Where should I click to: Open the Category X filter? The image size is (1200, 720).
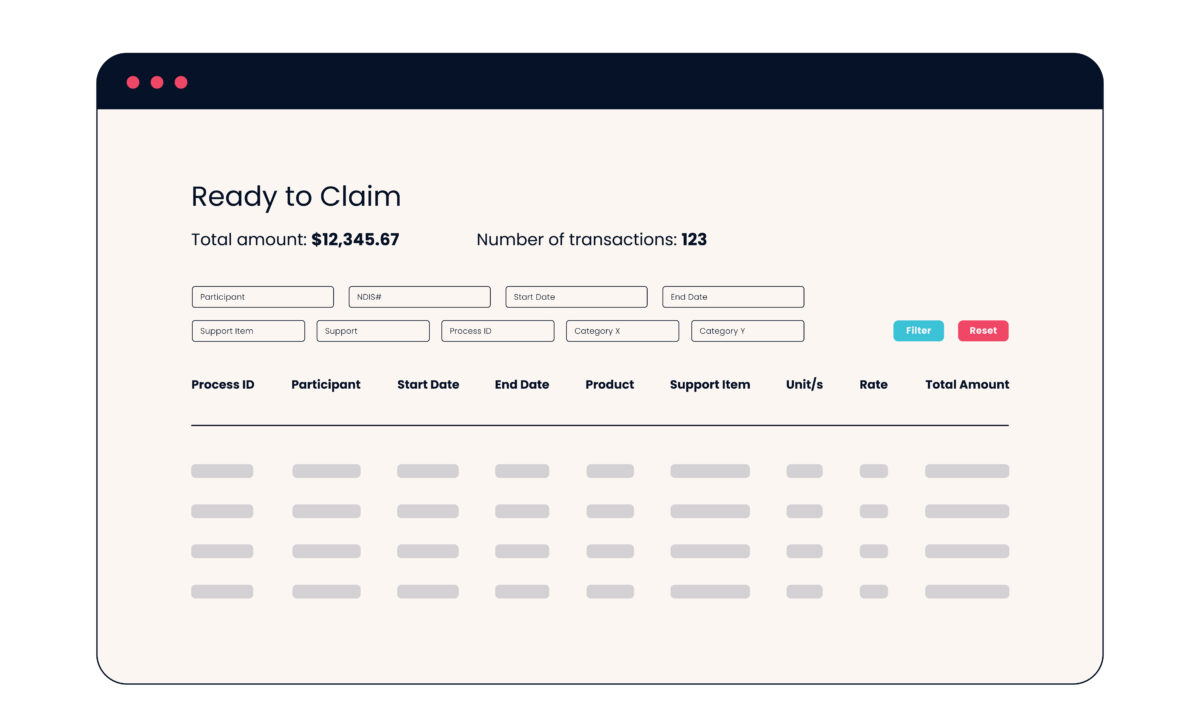click(622, 330)
